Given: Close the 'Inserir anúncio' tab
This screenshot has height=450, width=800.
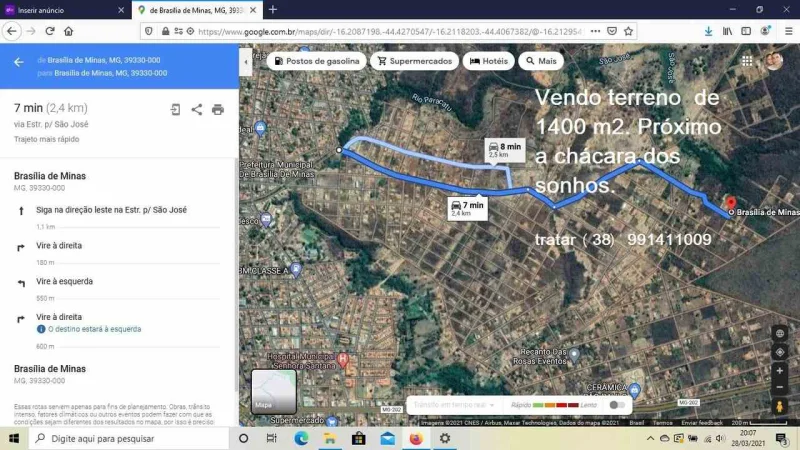Looking at the screenshot, I should (x=121, y=10).
